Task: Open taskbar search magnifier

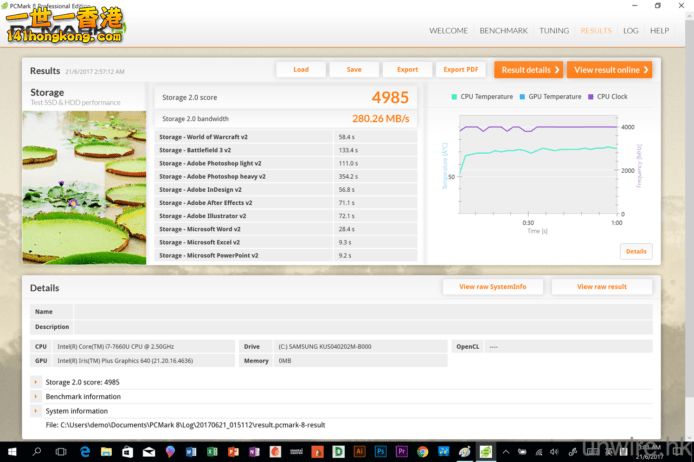Action: pos(37,452)
